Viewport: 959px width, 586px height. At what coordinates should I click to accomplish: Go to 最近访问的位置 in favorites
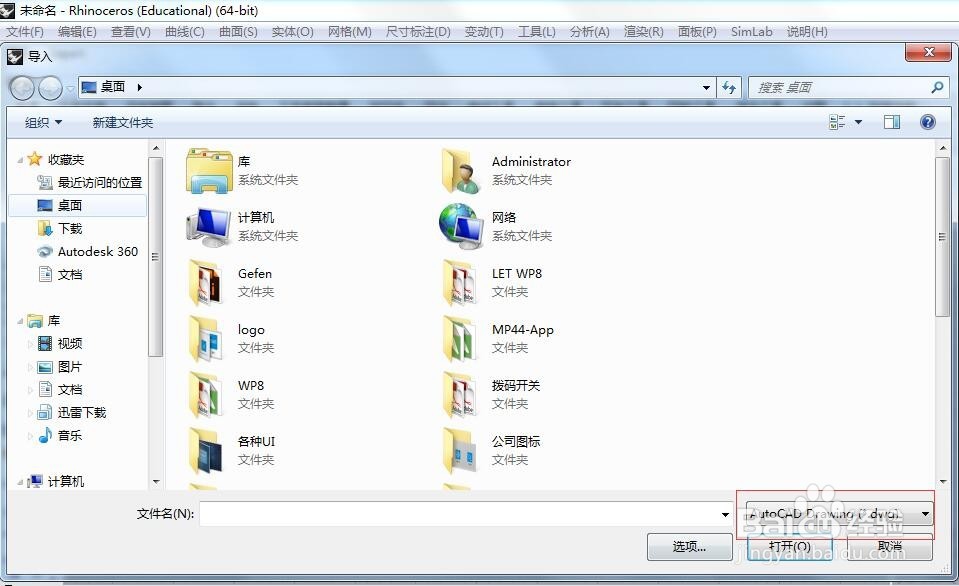89,182
